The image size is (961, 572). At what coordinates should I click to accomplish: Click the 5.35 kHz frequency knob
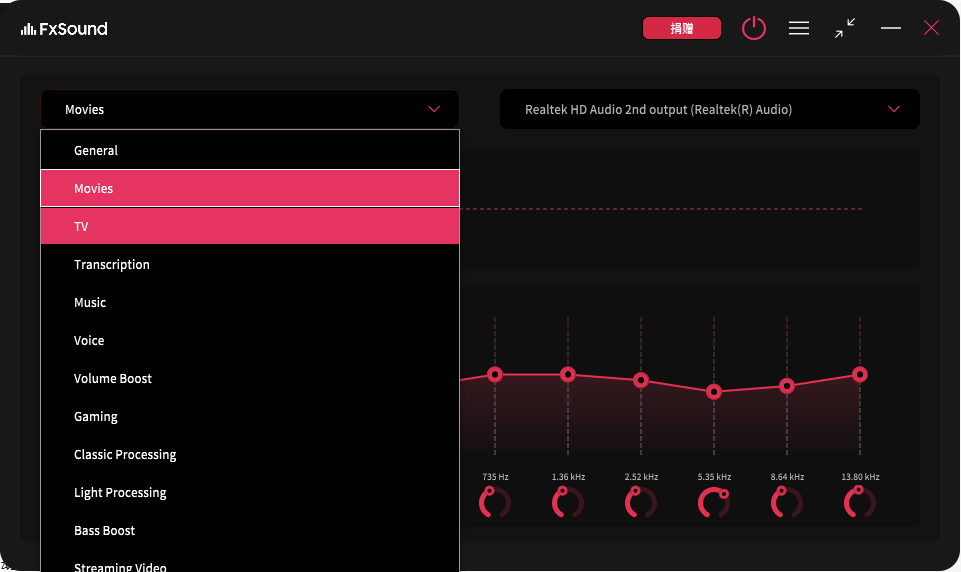point(713,502)
